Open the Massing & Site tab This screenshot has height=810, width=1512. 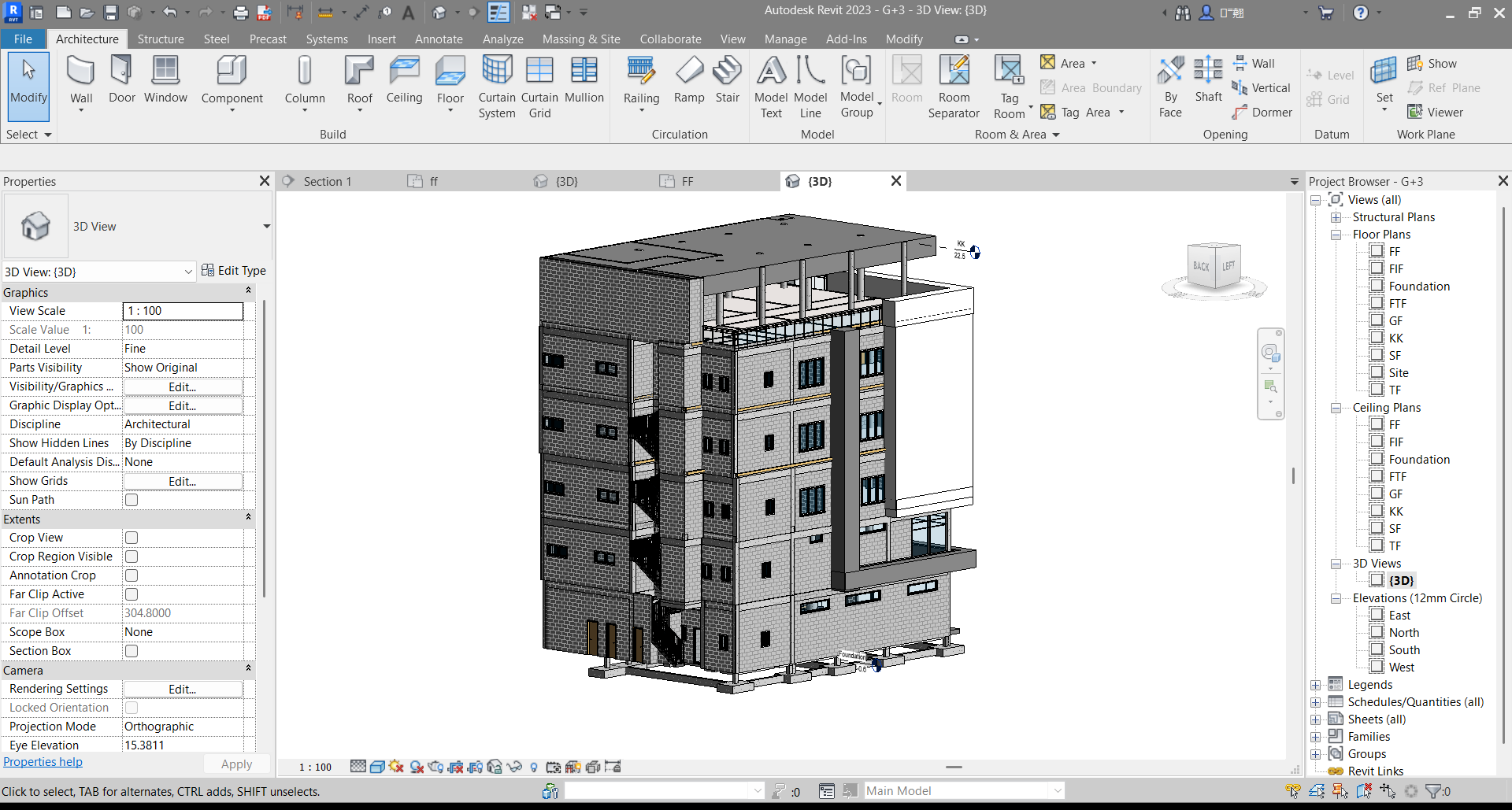(581, 39)
